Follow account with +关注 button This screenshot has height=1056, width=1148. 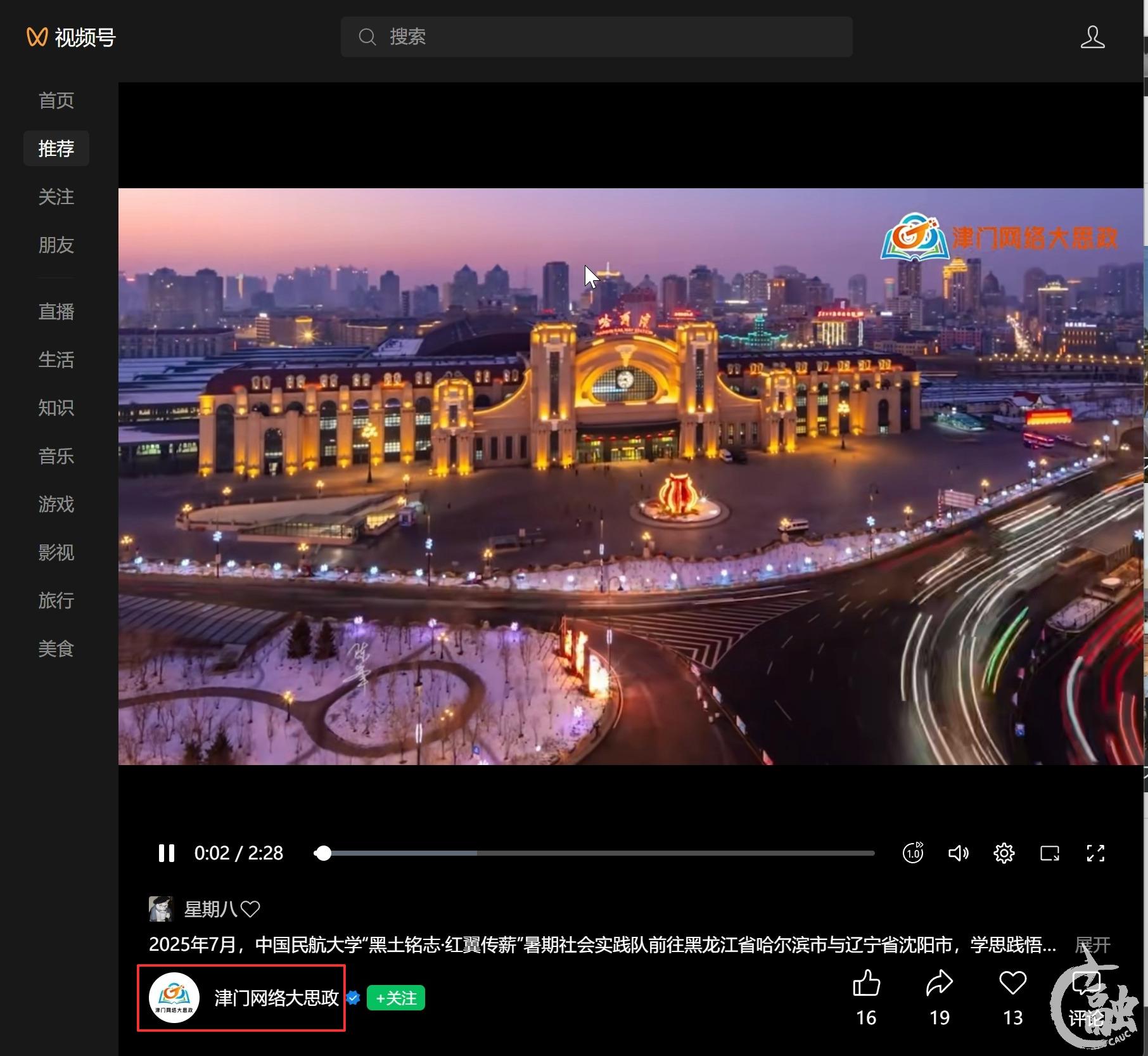[x=396, y=998]
